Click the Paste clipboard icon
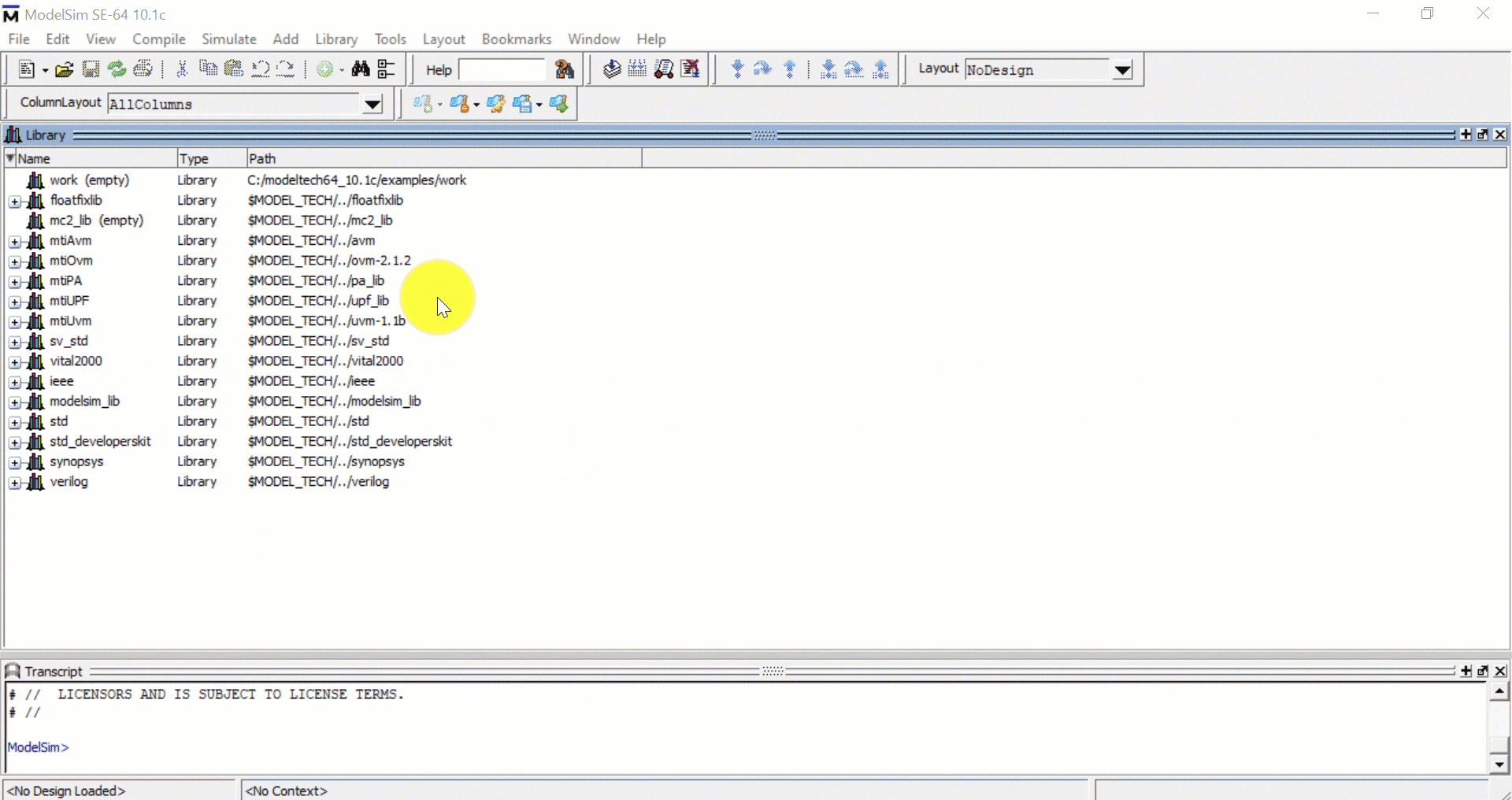Viewport: 1512px width, 800px height. tap(234, 69)
